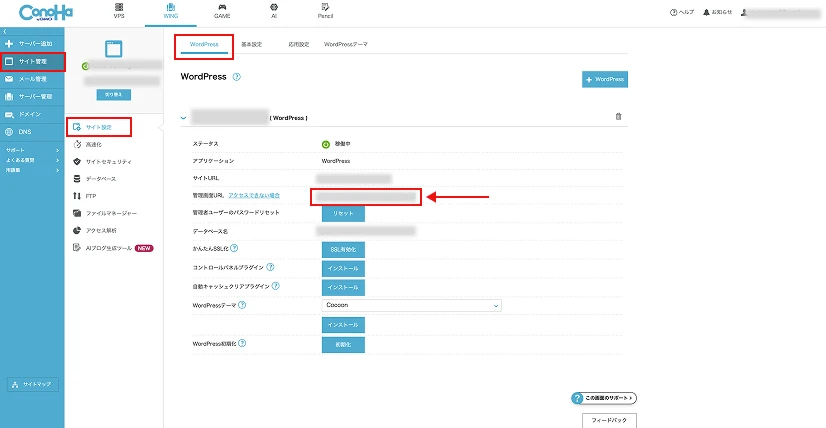Screen dimensions: 826x428
Task: Open サイト管理 in the sidebar
Action: coord(33,62)
